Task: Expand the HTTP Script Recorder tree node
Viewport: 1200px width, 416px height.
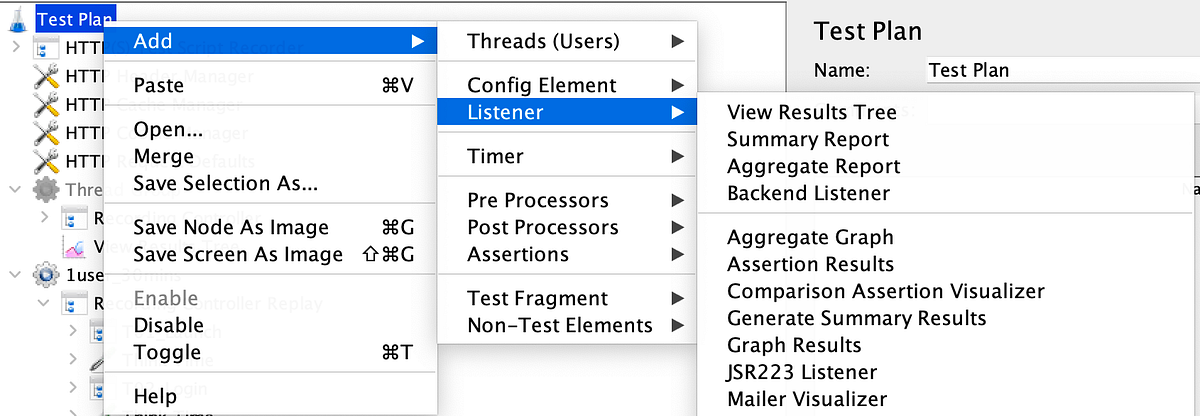Action: [x=14, y=47]
